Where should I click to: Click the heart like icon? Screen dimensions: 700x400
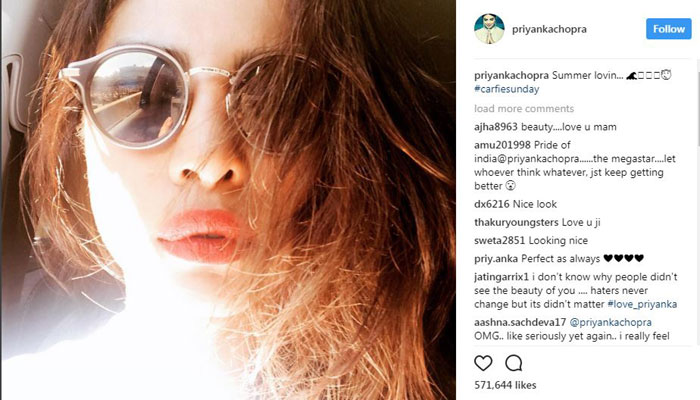pos(483,363)
